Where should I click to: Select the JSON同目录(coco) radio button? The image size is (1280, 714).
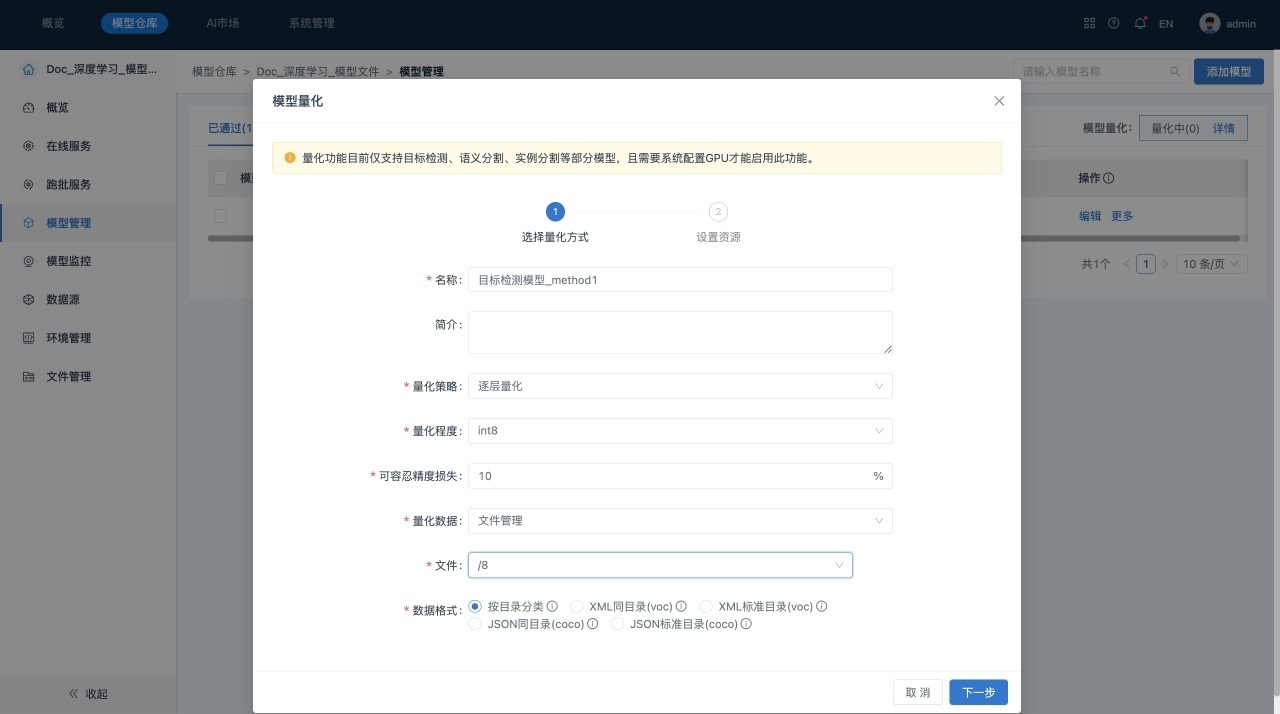475,624
